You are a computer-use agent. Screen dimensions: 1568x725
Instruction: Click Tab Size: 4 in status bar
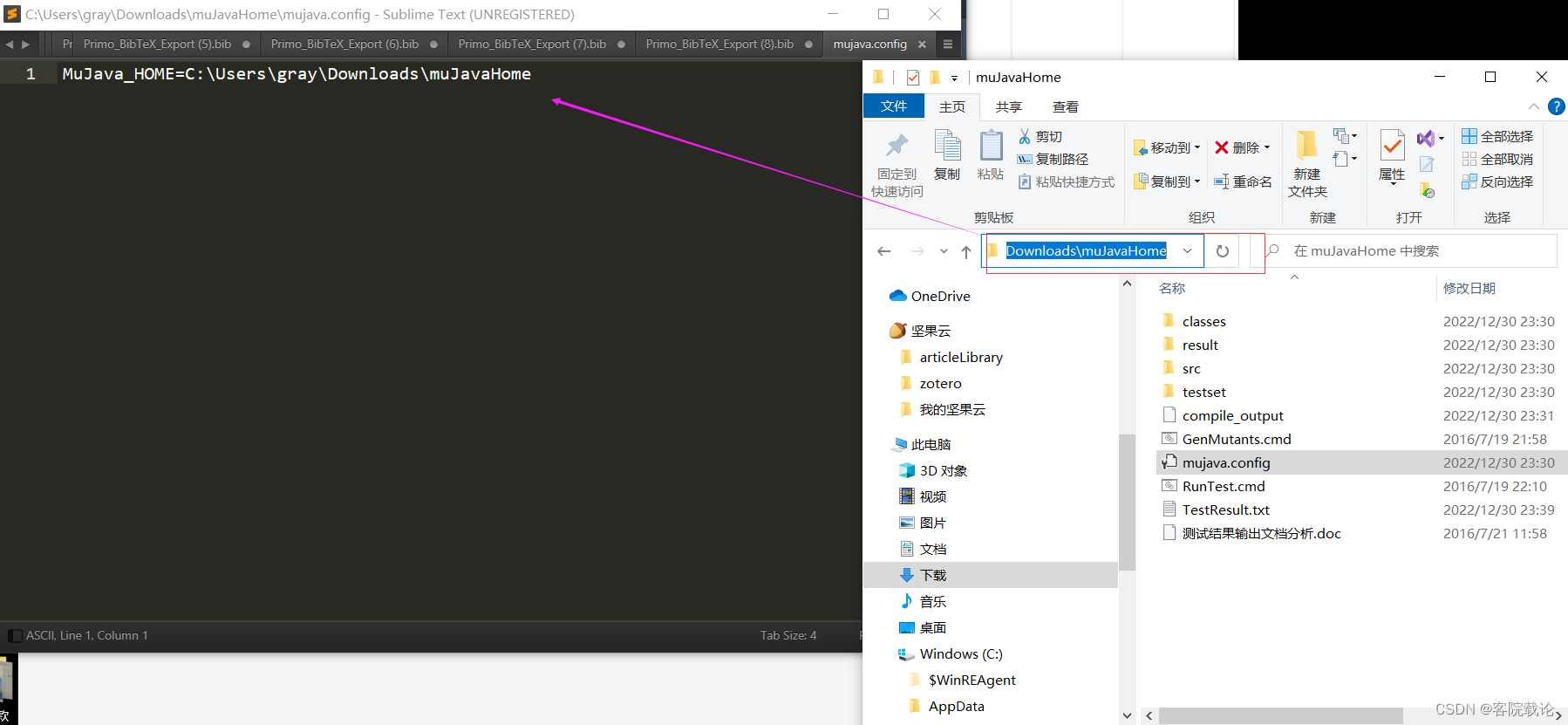click(x=788, y=635)
